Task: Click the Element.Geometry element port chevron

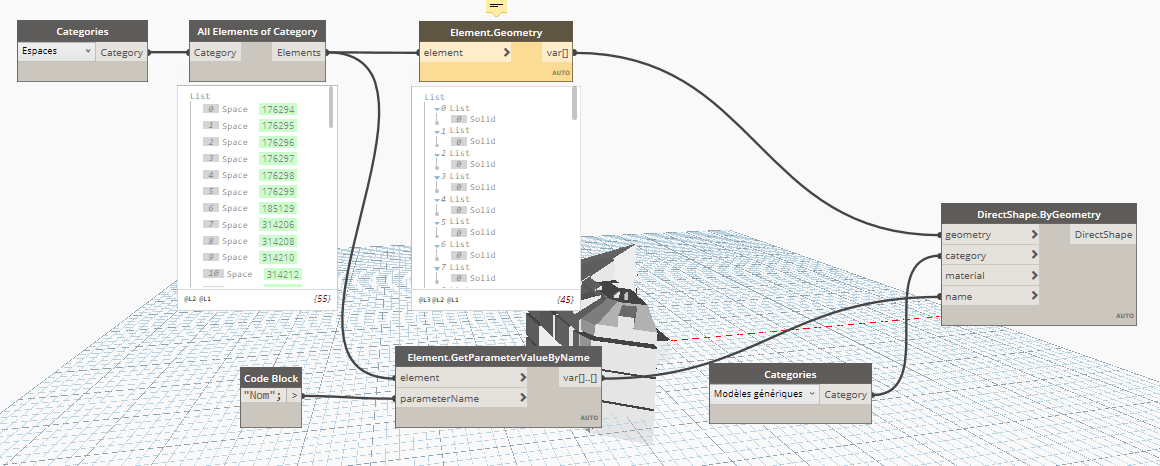Action: [507, 52]
